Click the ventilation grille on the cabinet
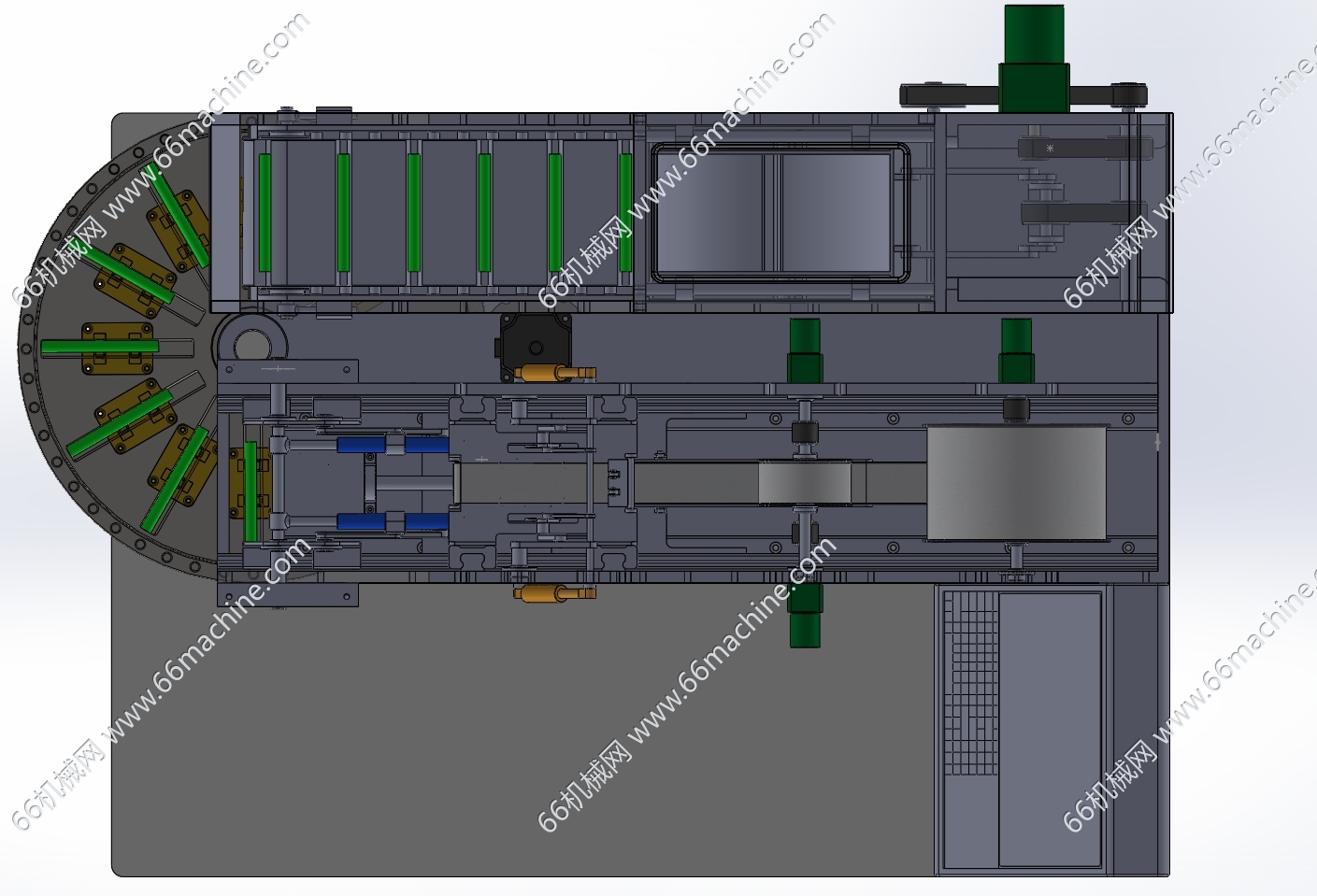Viewport: 1317px width, 896px height. (971, 683)
